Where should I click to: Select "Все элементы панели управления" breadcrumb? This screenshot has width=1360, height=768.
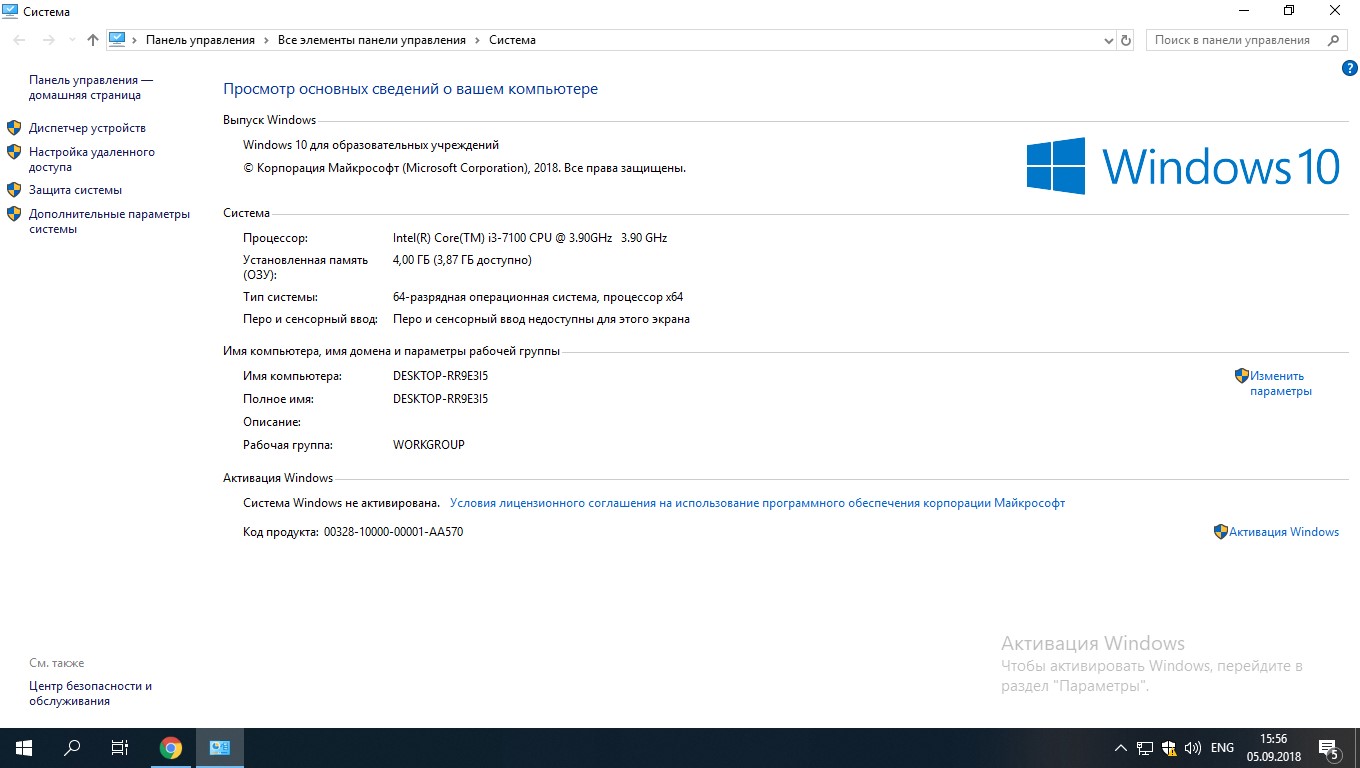pyautogui.click(x=372, y=40)
